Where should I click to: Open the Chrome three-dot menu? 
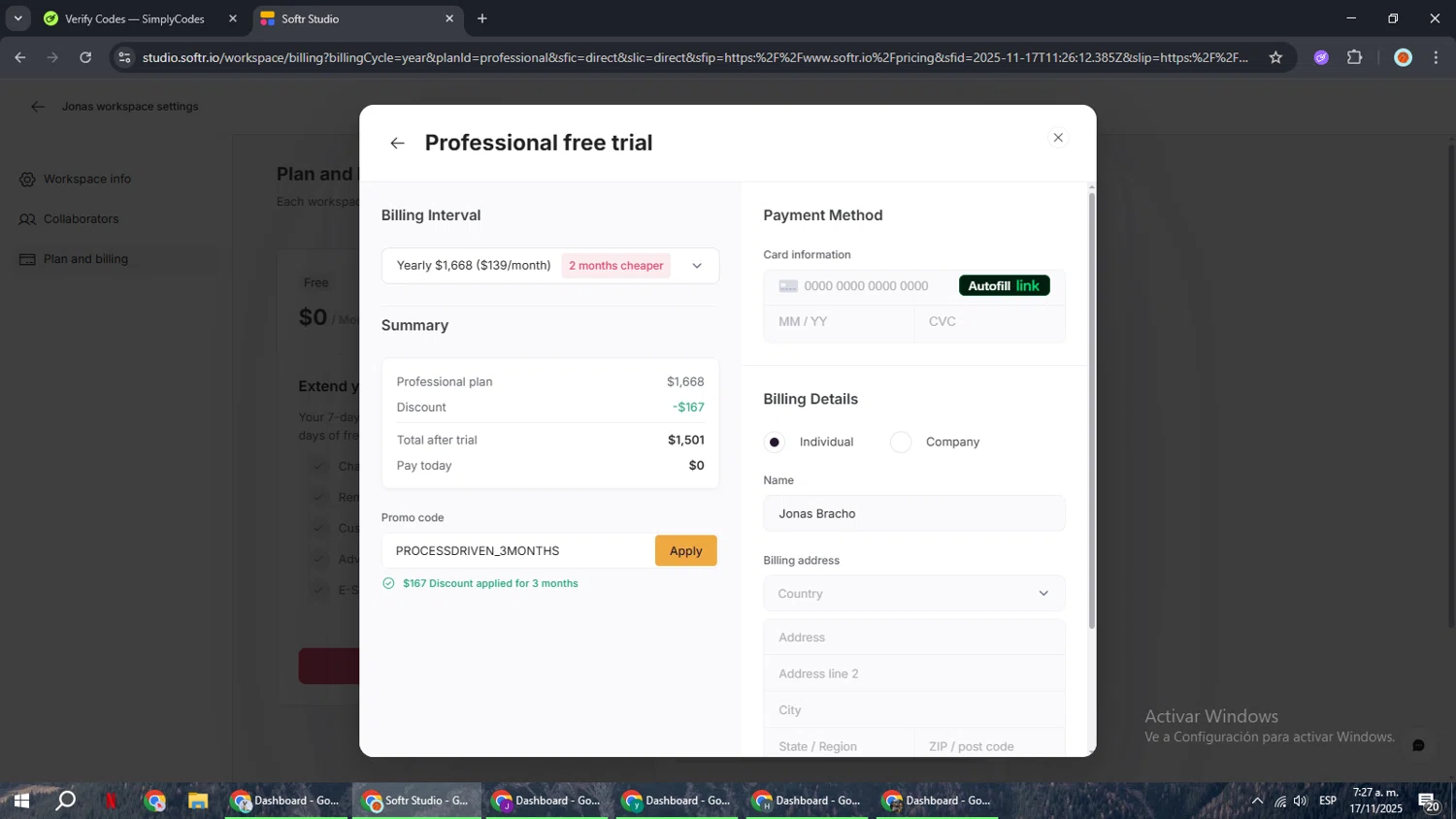1436,57
